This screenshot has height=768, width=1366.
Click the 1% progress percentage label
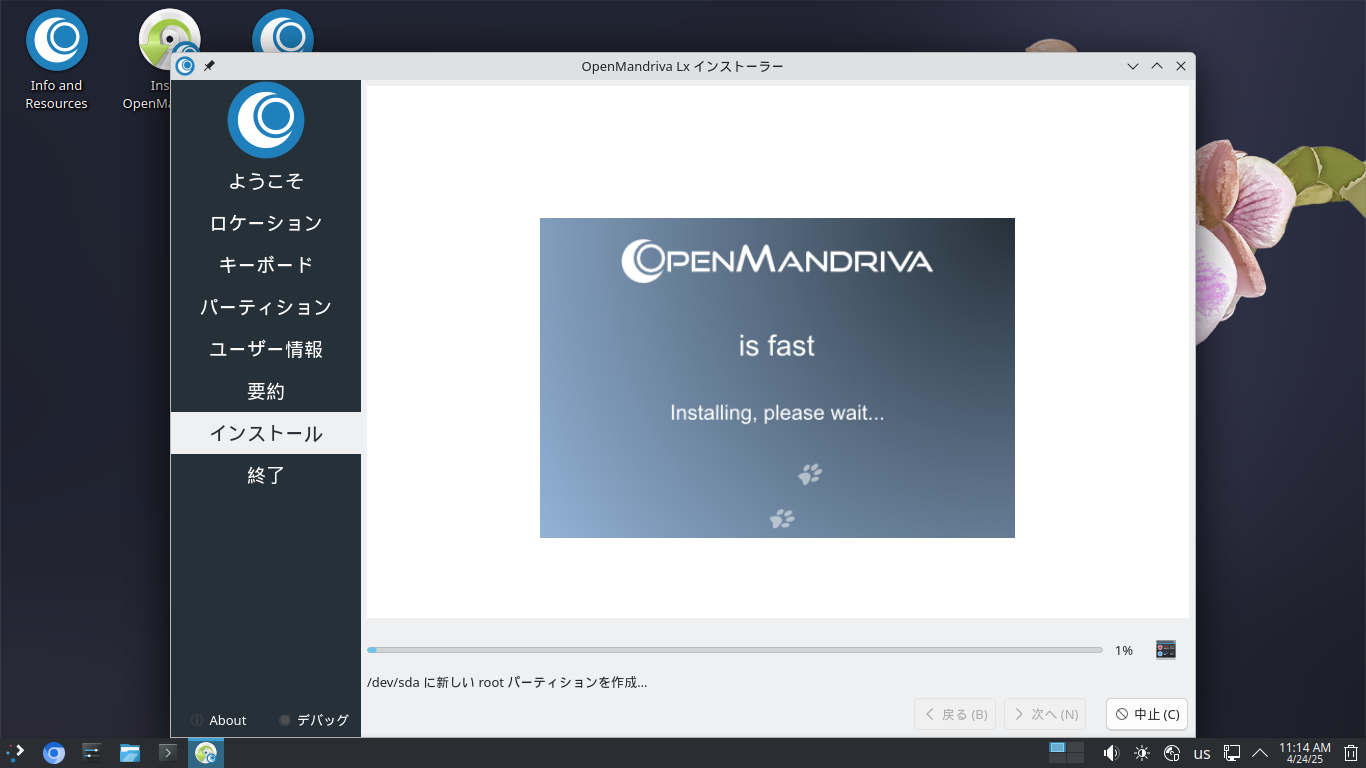[1124, 650]
